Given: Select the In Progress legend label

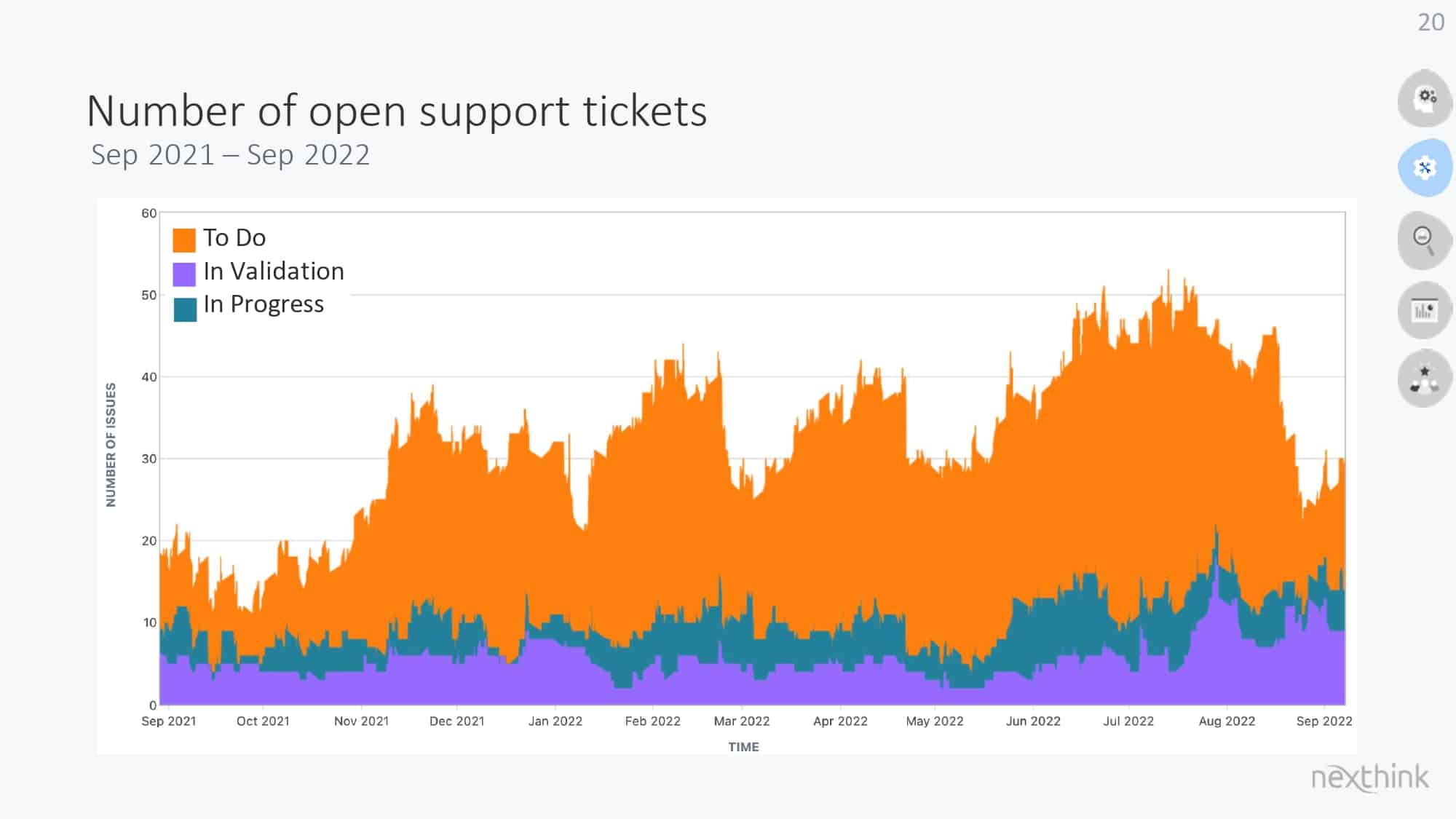Looking at the screenshot, I should [264, 304].
